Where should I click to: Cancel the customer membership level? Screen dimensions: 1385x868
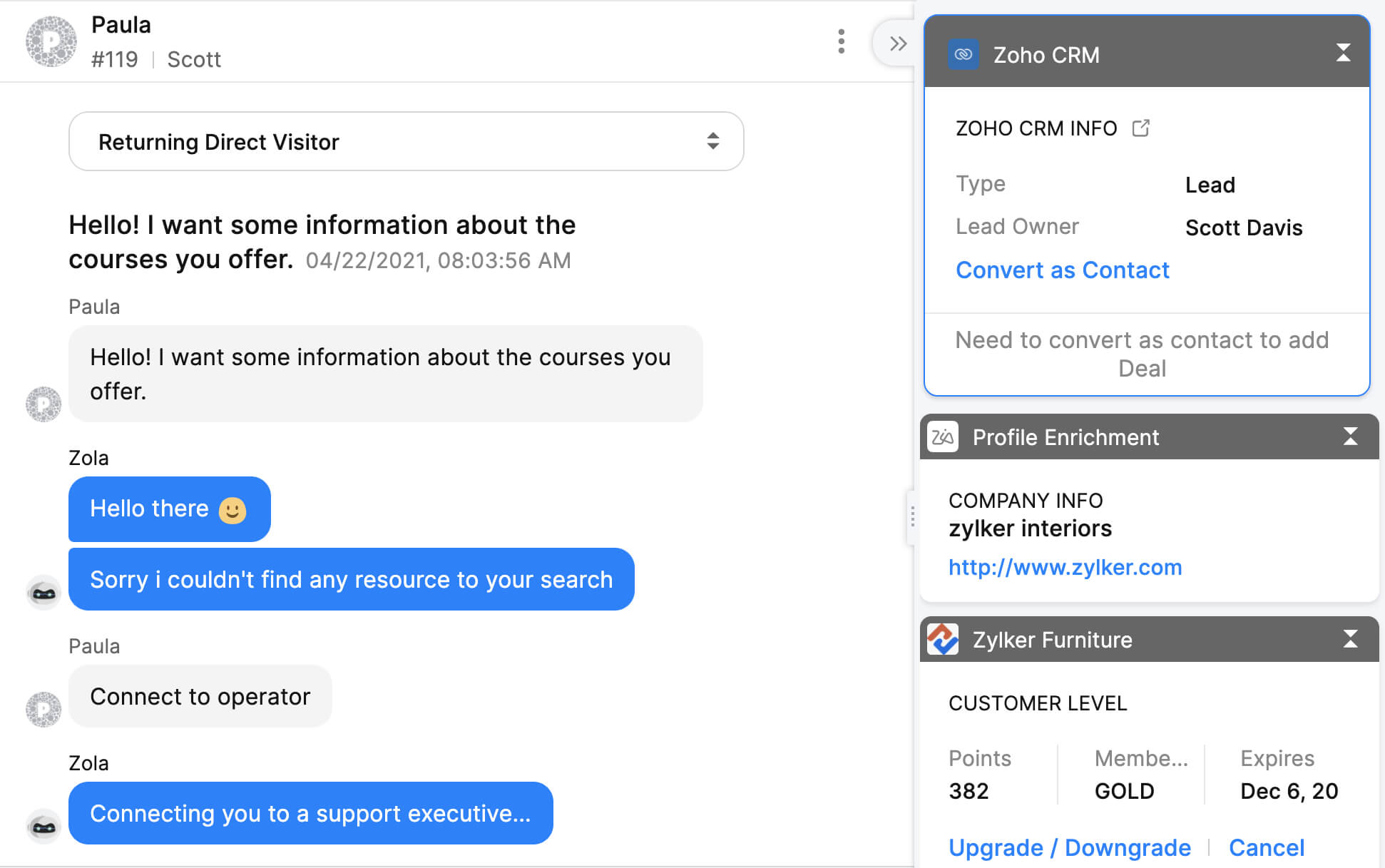(x=1266, y=847)
